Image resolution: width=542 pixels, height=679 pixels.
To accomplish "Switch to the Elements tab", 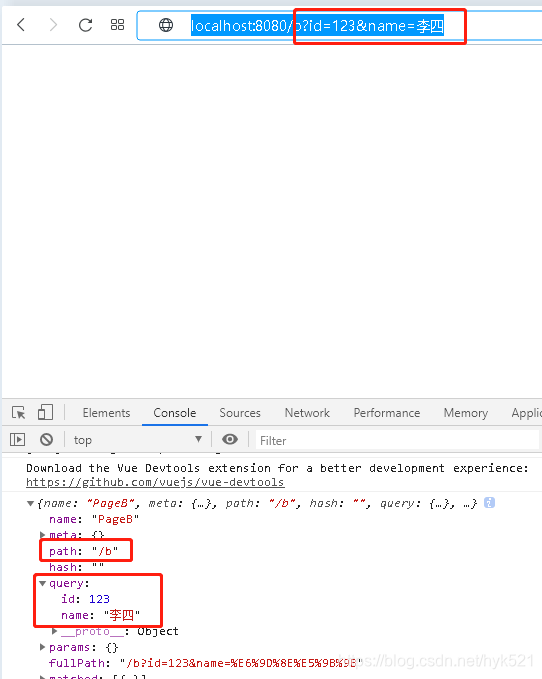I will click(106, 413).
